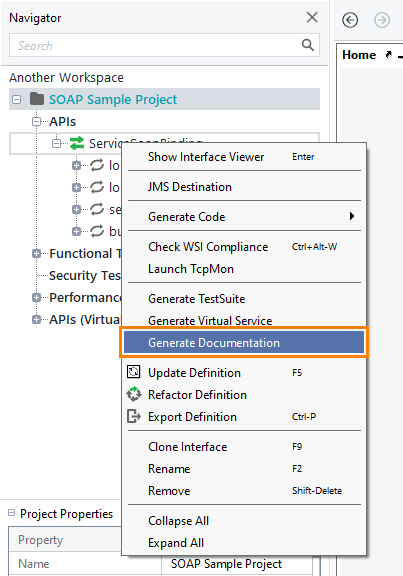The width and height of the screenshot is (403, 576).
Task: Select Clone Interface menu entry
Action: coord(244,447)
